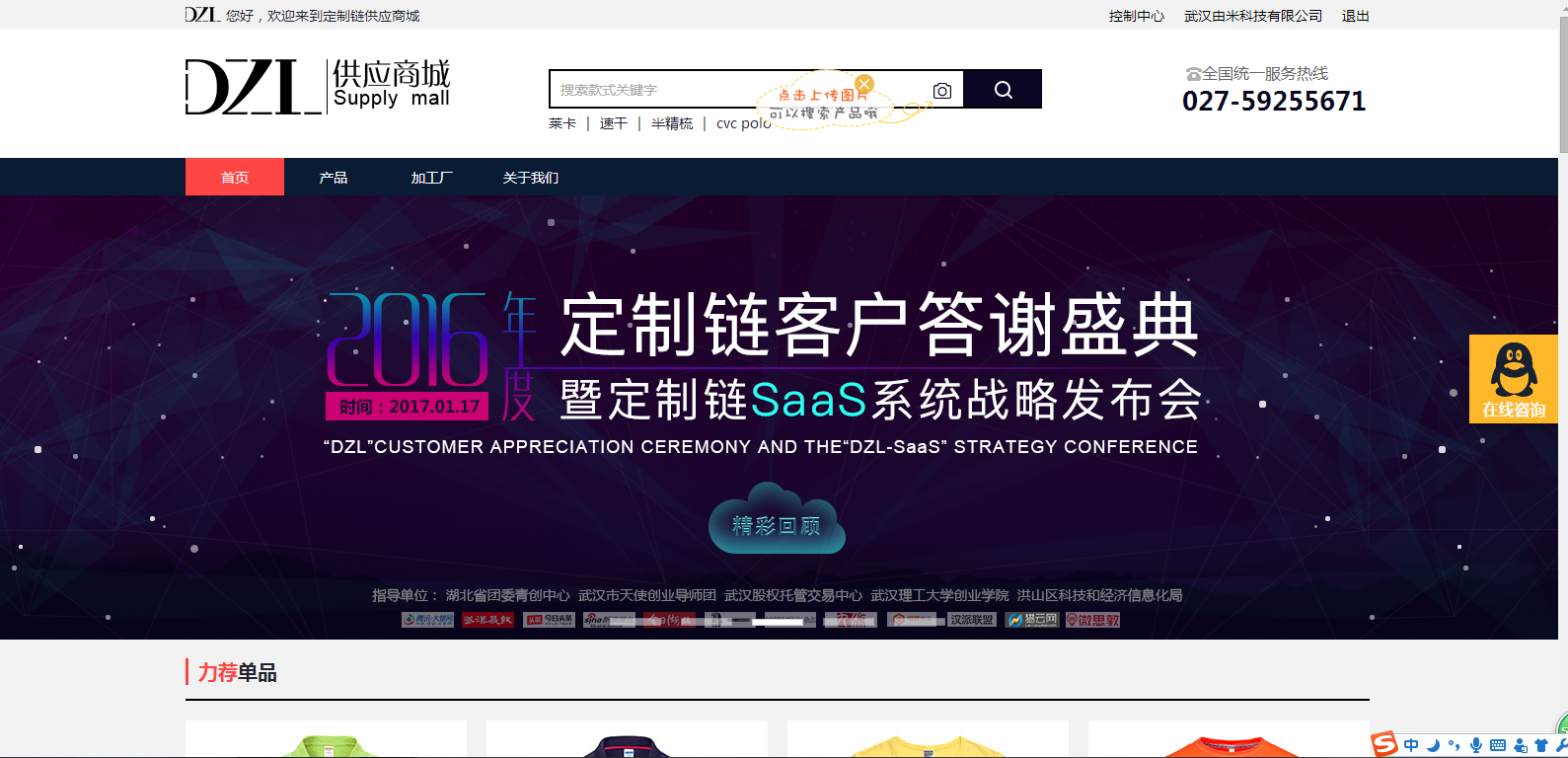Click the 速干 suggested search keyword

click(613, 123)
